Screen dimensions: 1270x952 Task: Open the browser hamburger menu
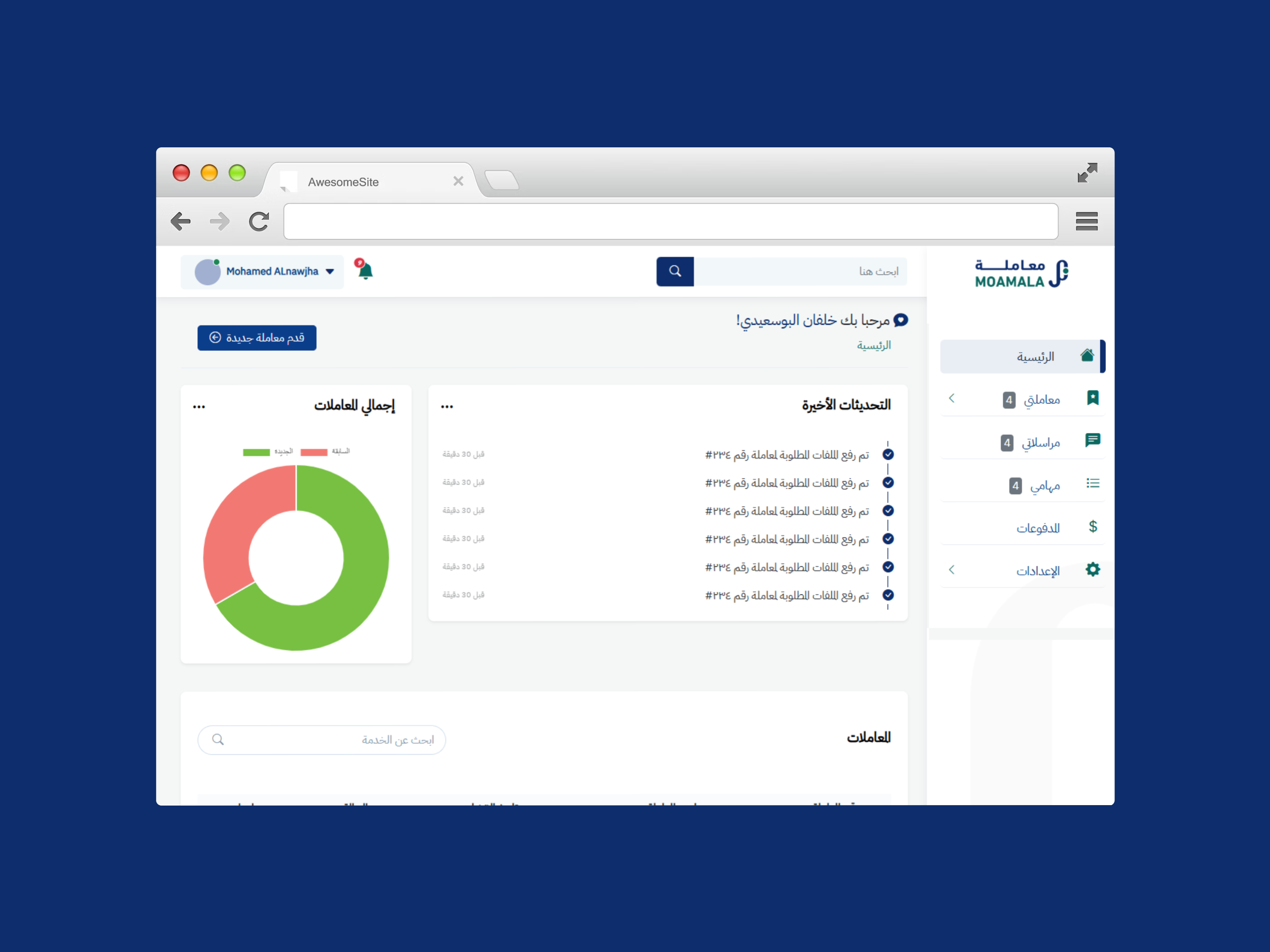click(x=1086, y=221)
